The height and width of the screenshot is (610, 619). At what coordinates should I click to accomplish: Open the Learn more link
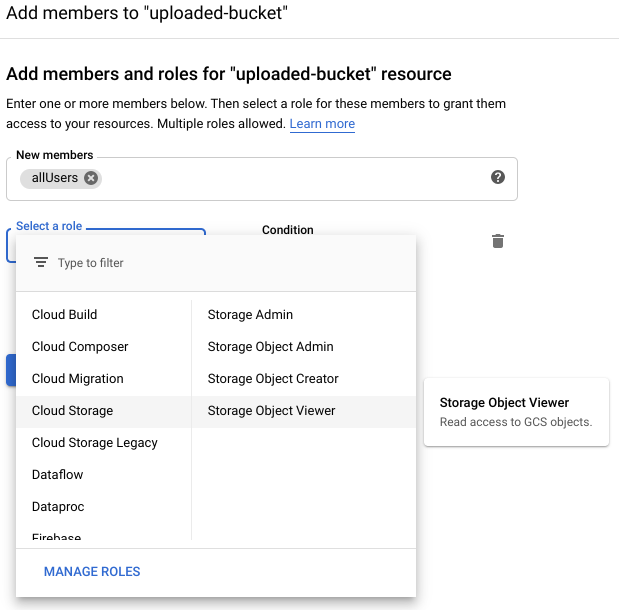tap(322, 124)
